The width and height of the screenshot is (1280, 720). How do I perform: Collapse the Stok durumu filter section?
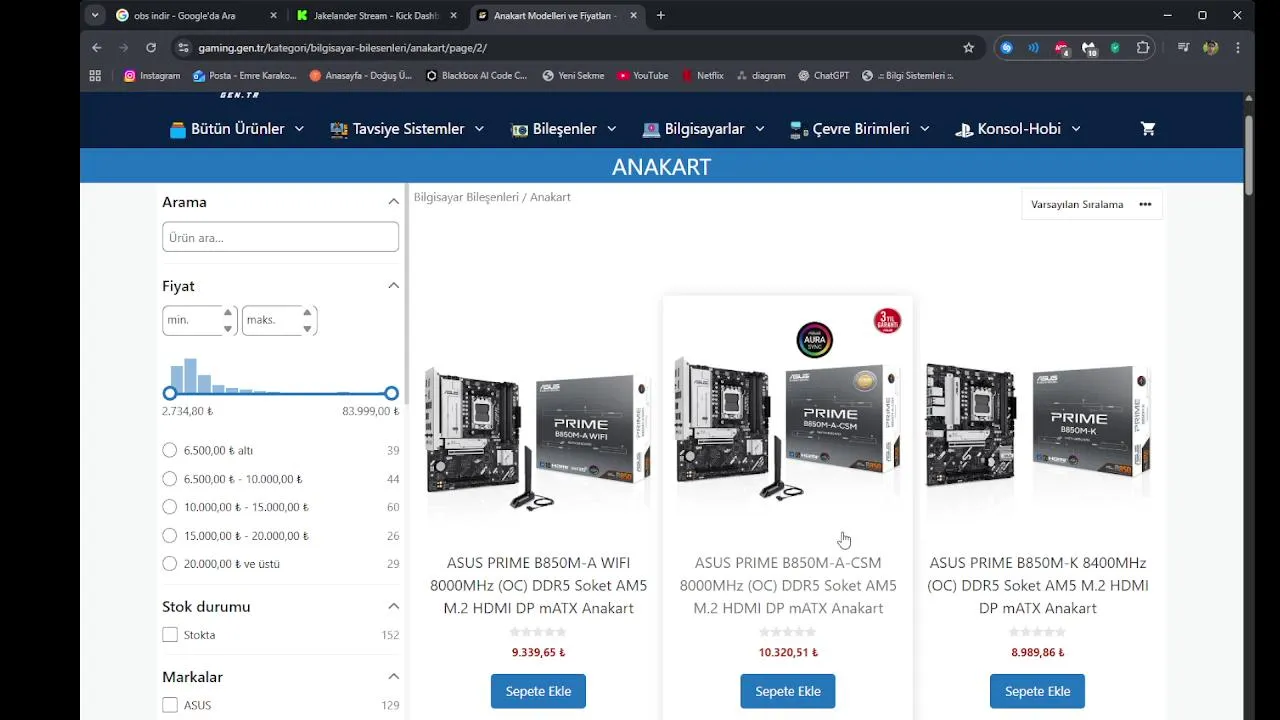(393, 607)
